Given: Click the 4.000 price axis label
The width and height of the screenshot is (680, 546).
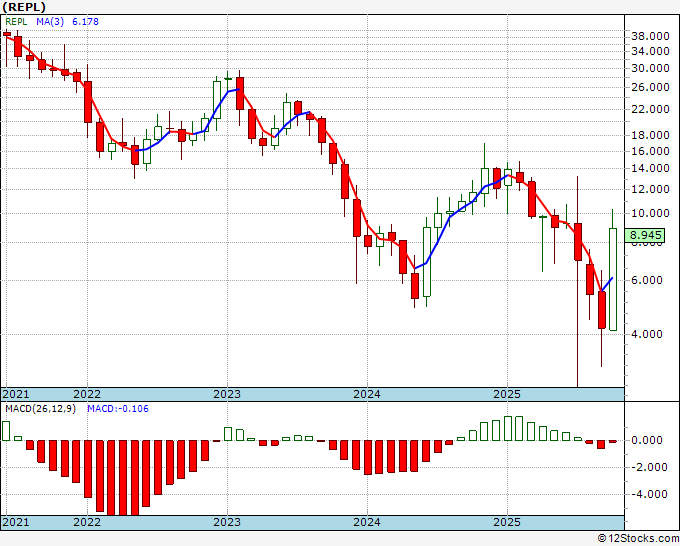Looking at the screenshot, I should (x=647, y=334).
